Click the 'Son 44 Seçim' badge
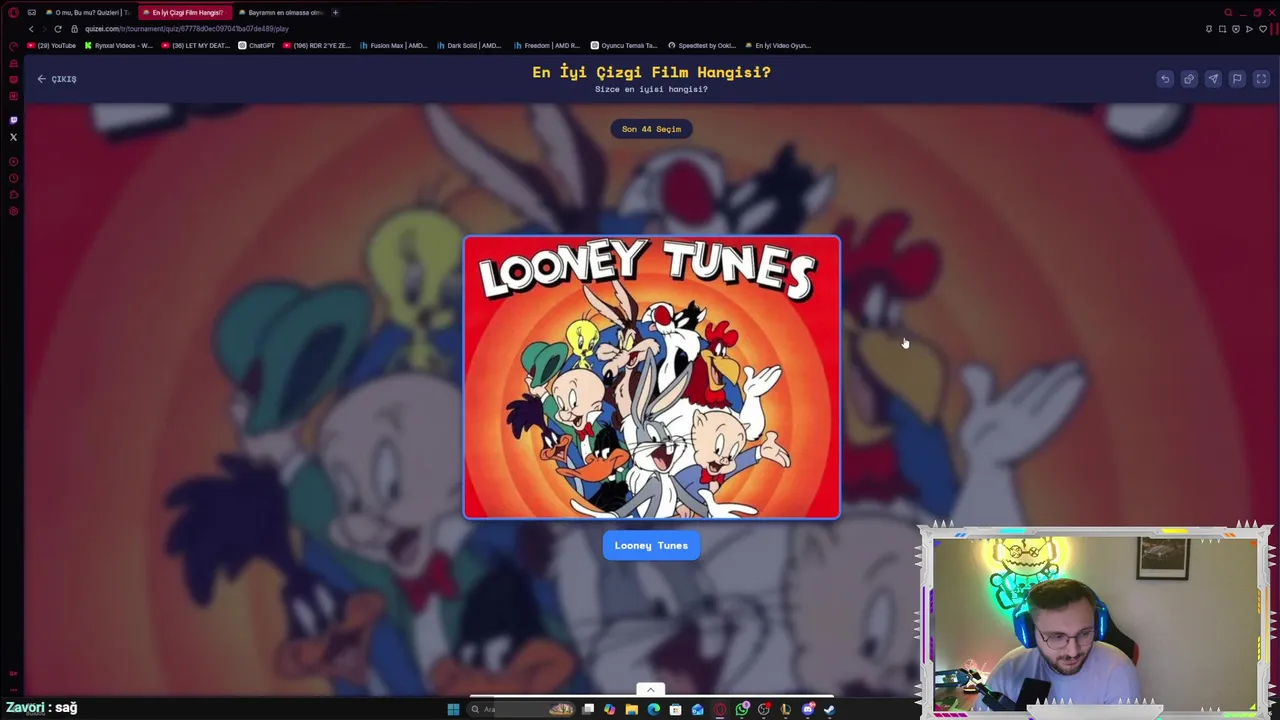The height and width of the screenshot is (720, 1280). [x=651, y=129]
